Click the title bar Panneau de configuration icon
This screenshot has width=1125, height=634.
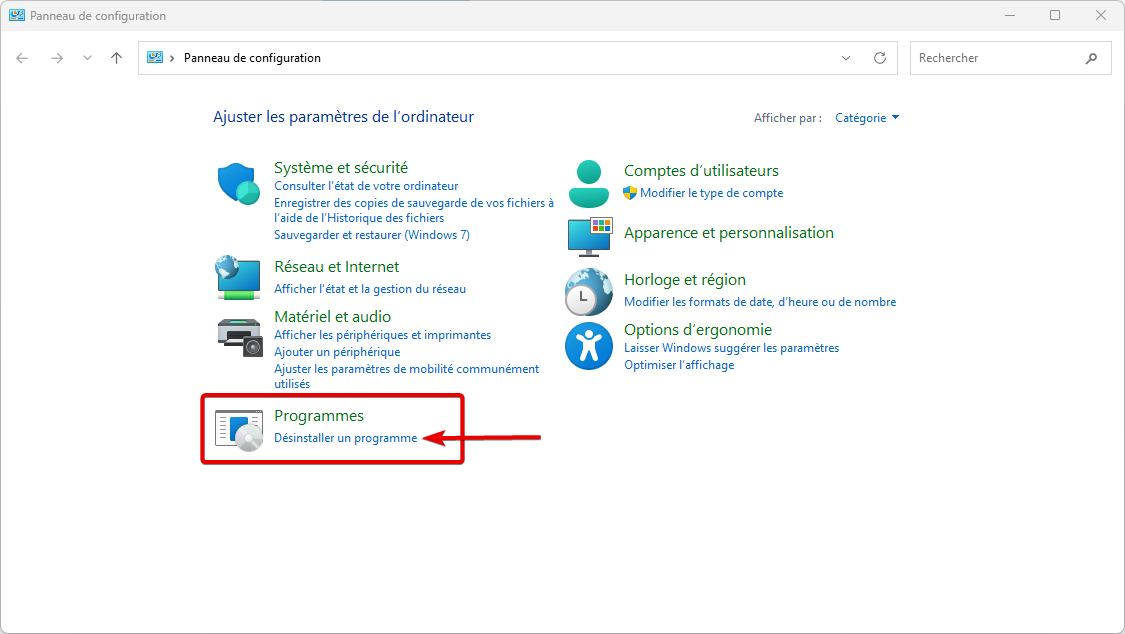17,15
